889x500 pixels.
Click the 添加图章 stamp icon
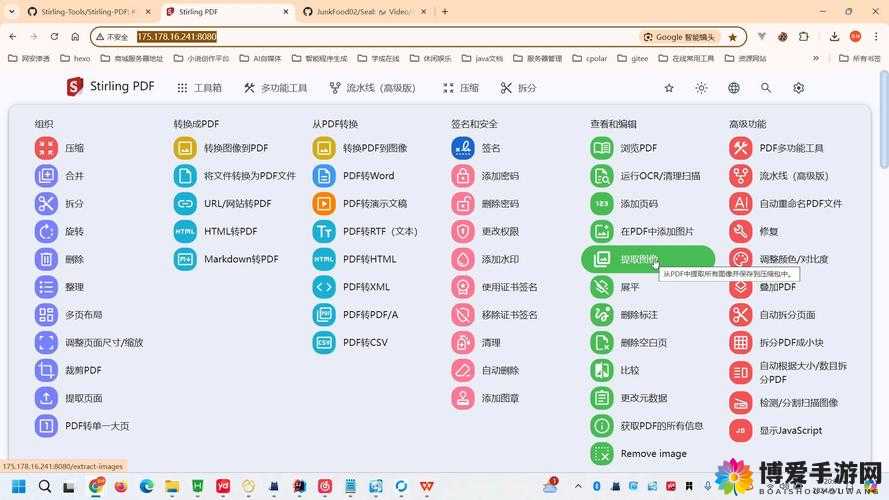point(463,398)
